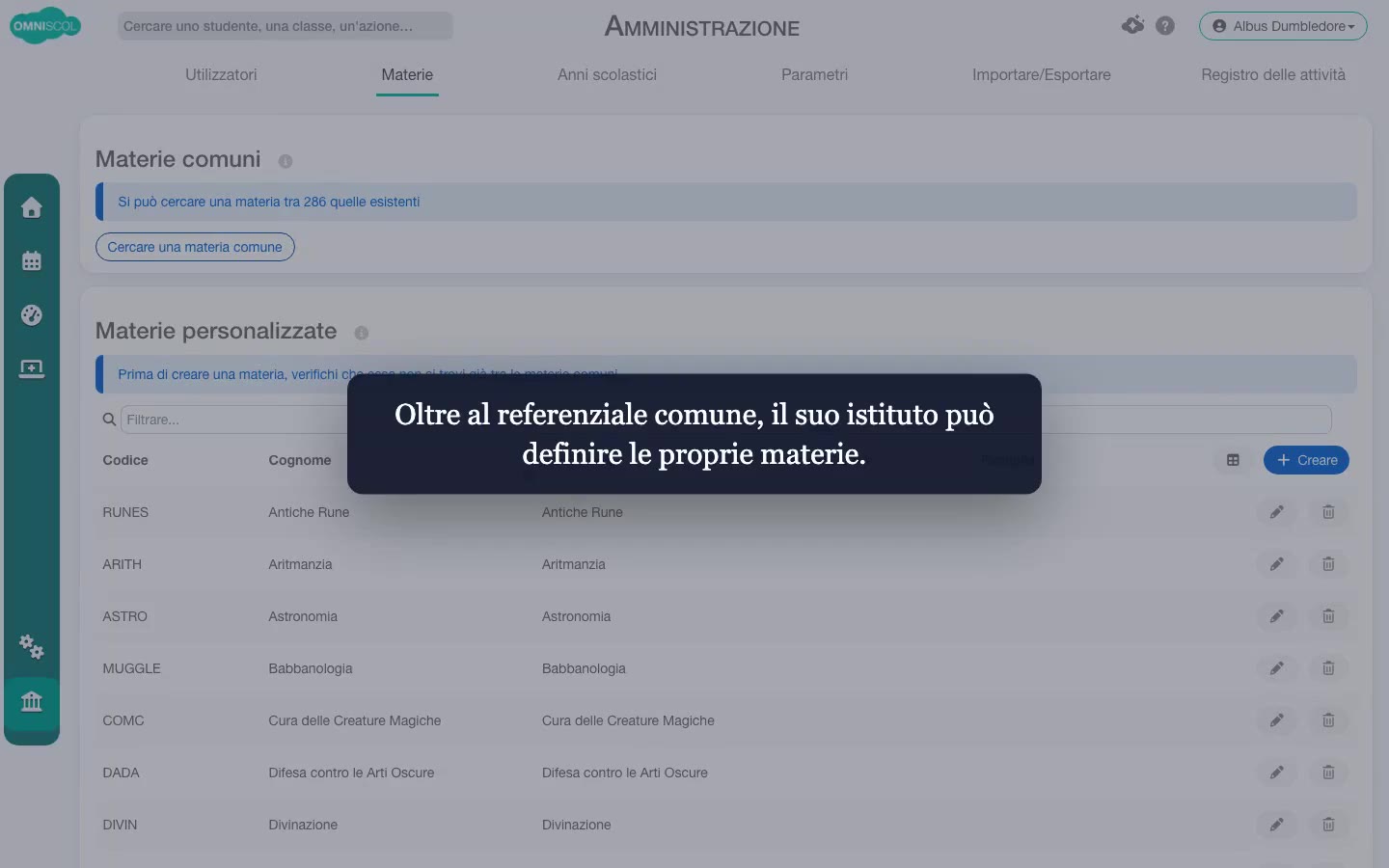The image size is (1389, 868).
Task: Click the MUGGLE code cell
Action: pyautogui.click(x=132, y=668)
